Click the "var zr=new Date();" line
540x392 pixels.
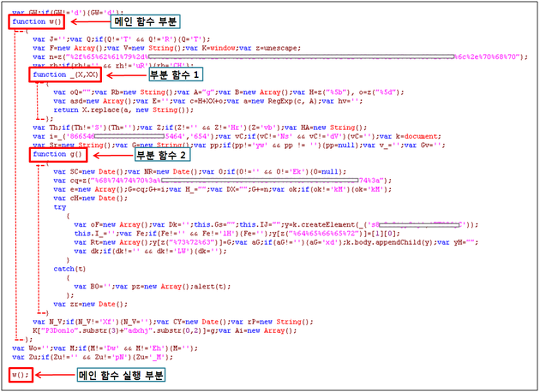pyautogui.click(x=90, y=305)
